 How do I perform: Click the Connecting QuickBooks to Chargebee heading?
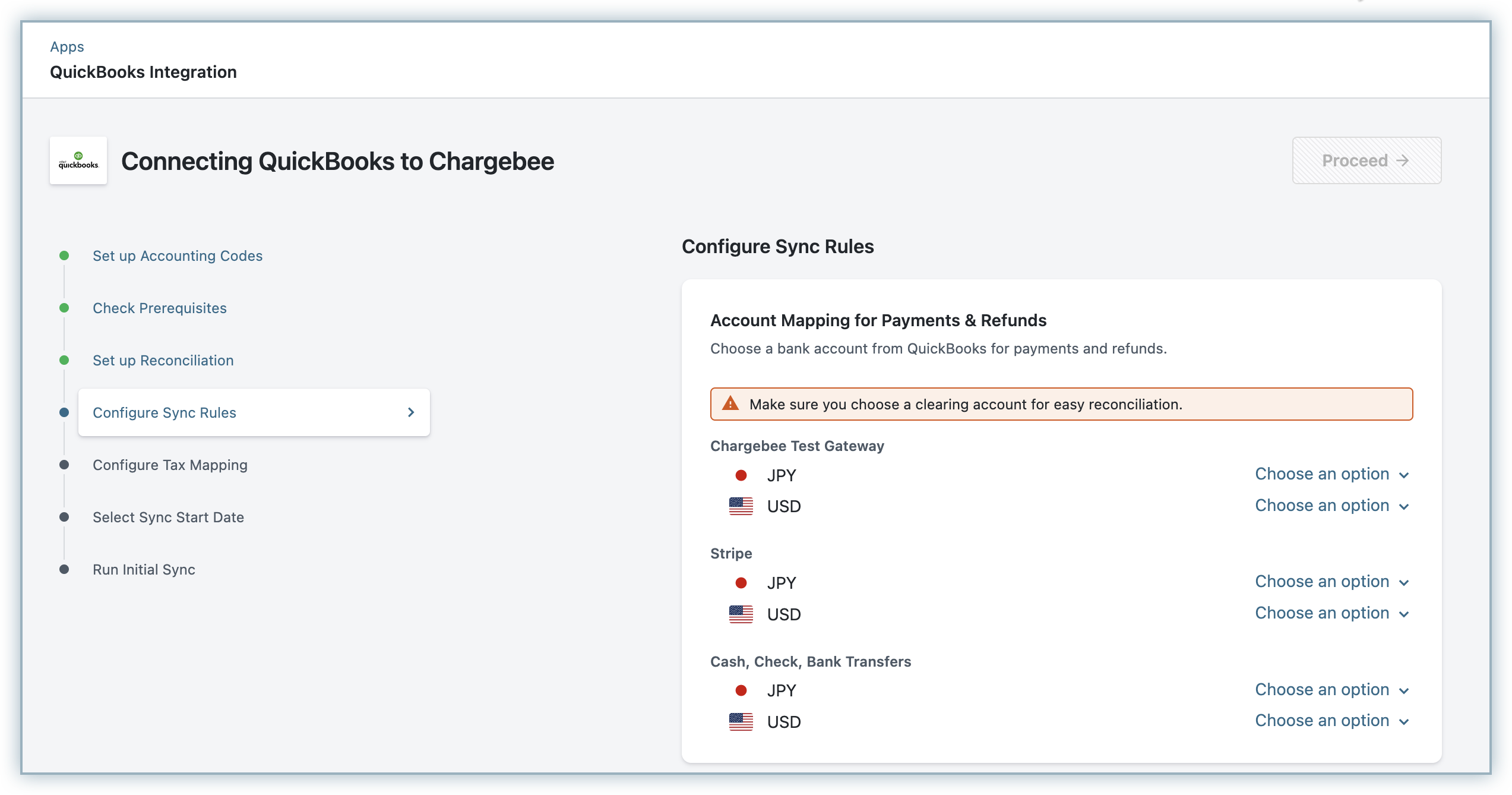click(337, 161)
